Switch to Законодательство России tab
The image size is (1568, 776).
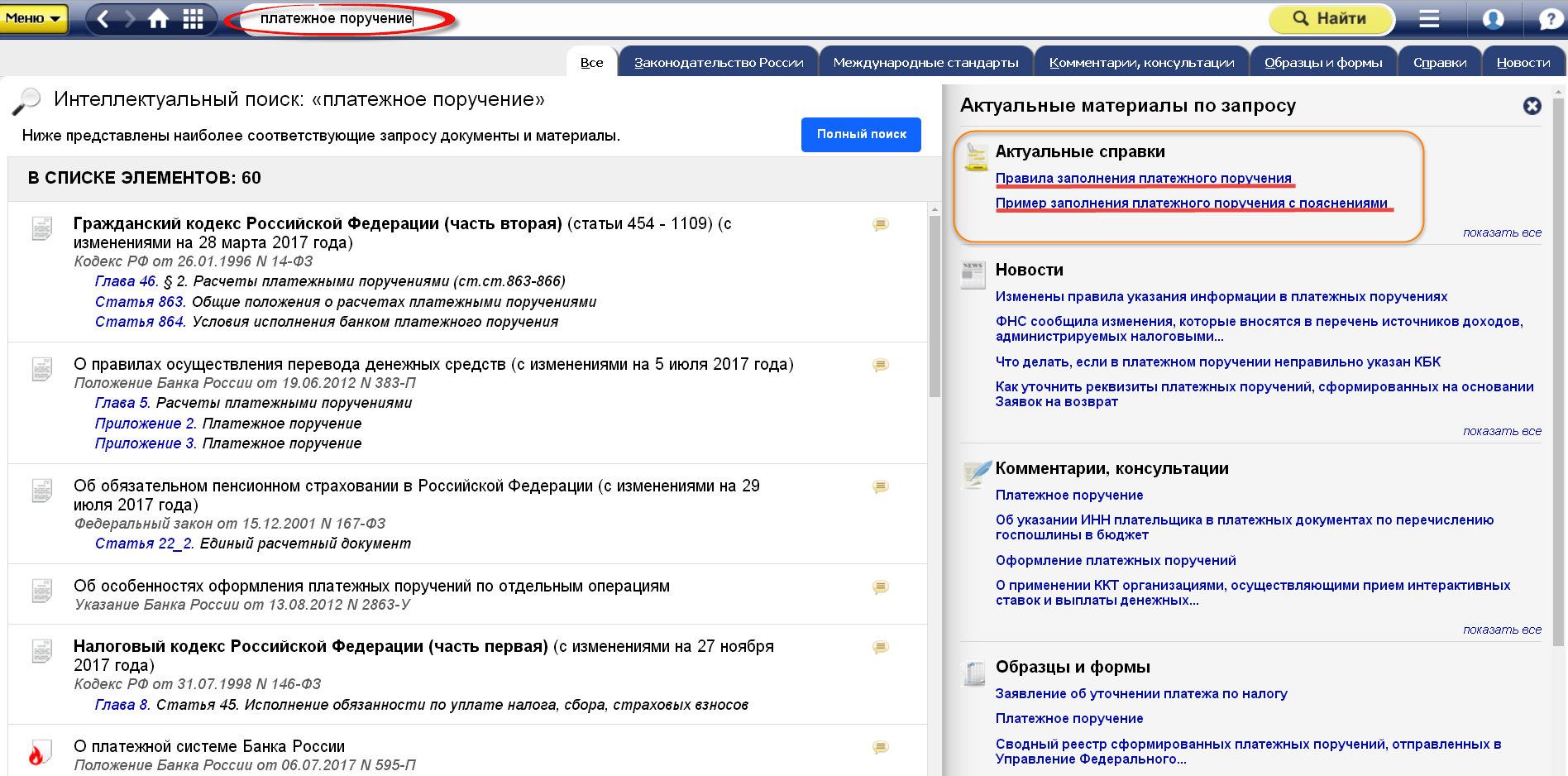coord(718,63)
